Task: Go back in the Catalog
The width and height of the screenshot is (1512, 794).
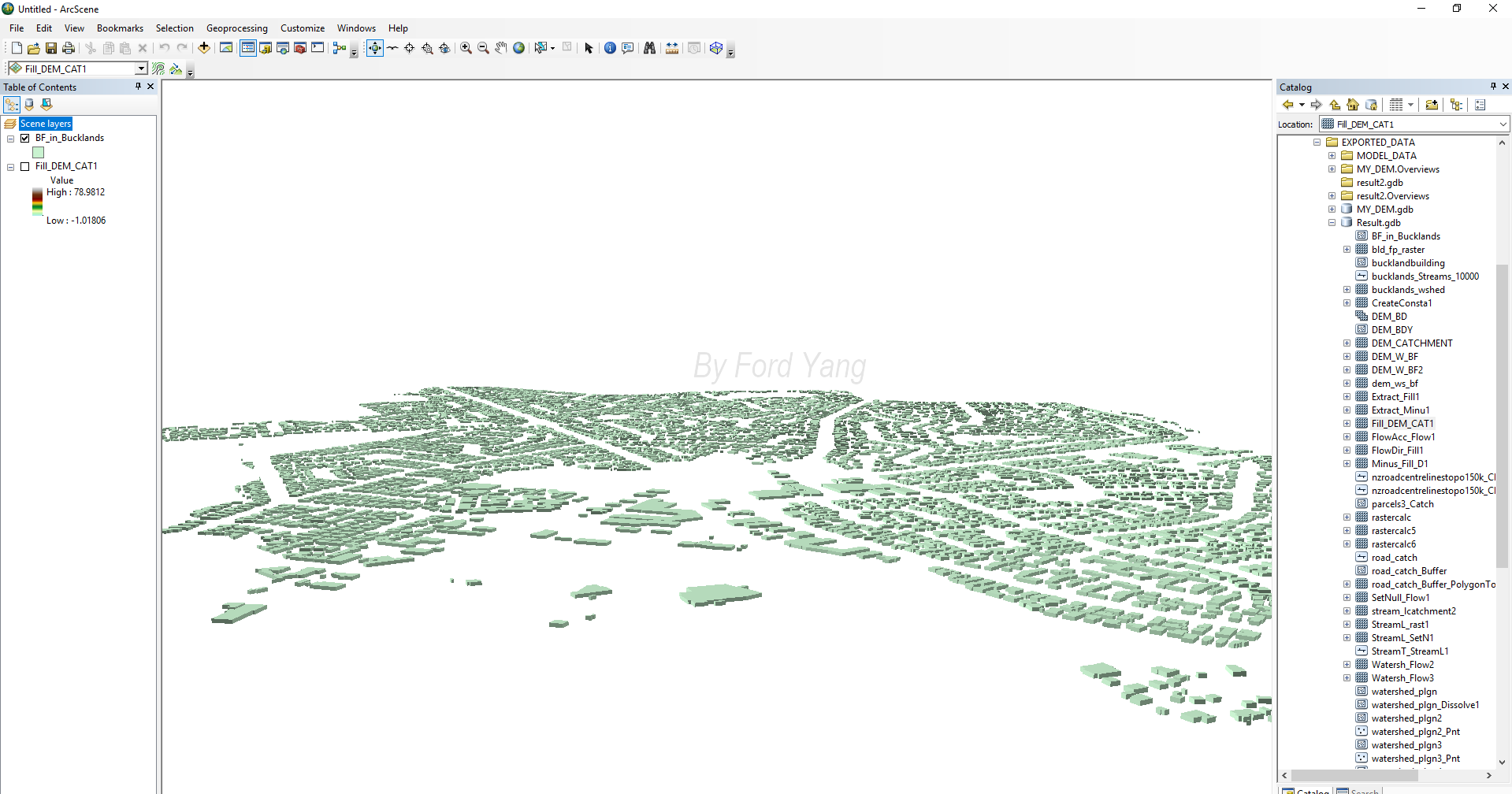Action: 1287,105
